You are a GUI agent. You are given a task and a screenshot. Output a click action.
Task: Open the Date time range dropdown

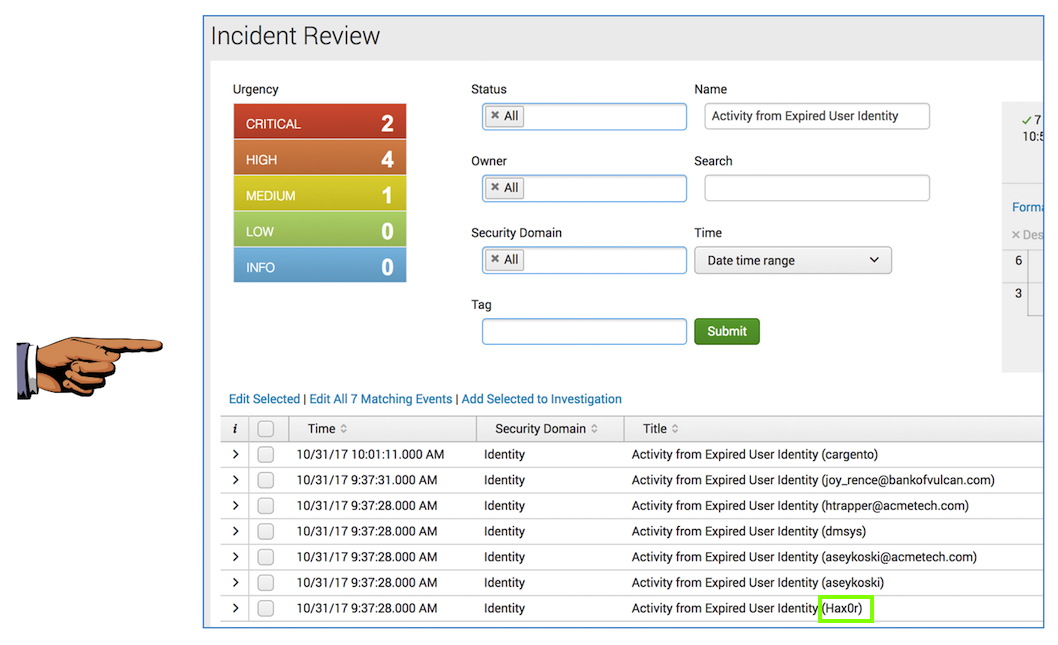792,260
